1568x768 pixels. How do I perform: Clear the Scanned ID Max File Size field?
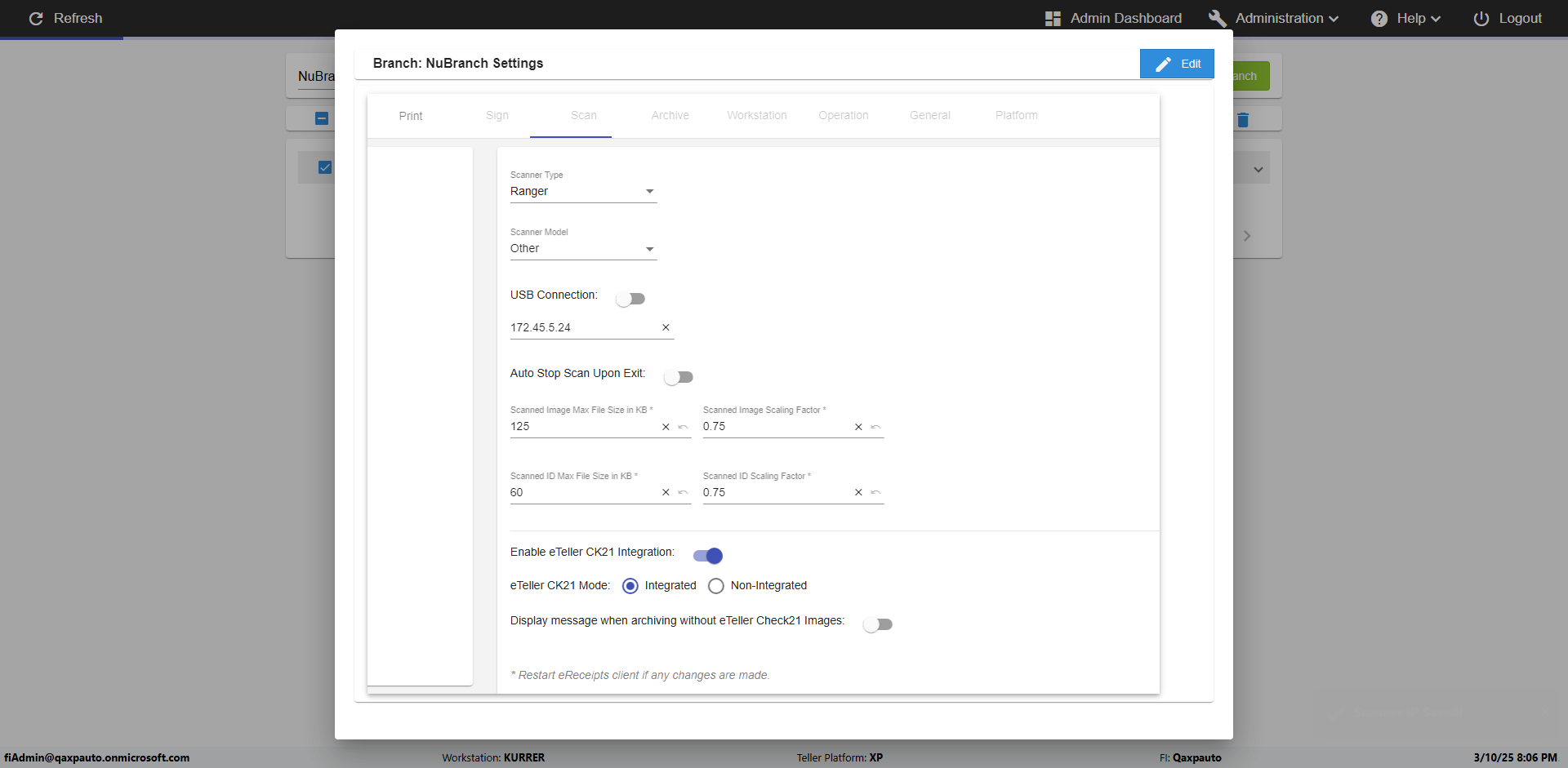pyautogui.click(x=666, y=492)
